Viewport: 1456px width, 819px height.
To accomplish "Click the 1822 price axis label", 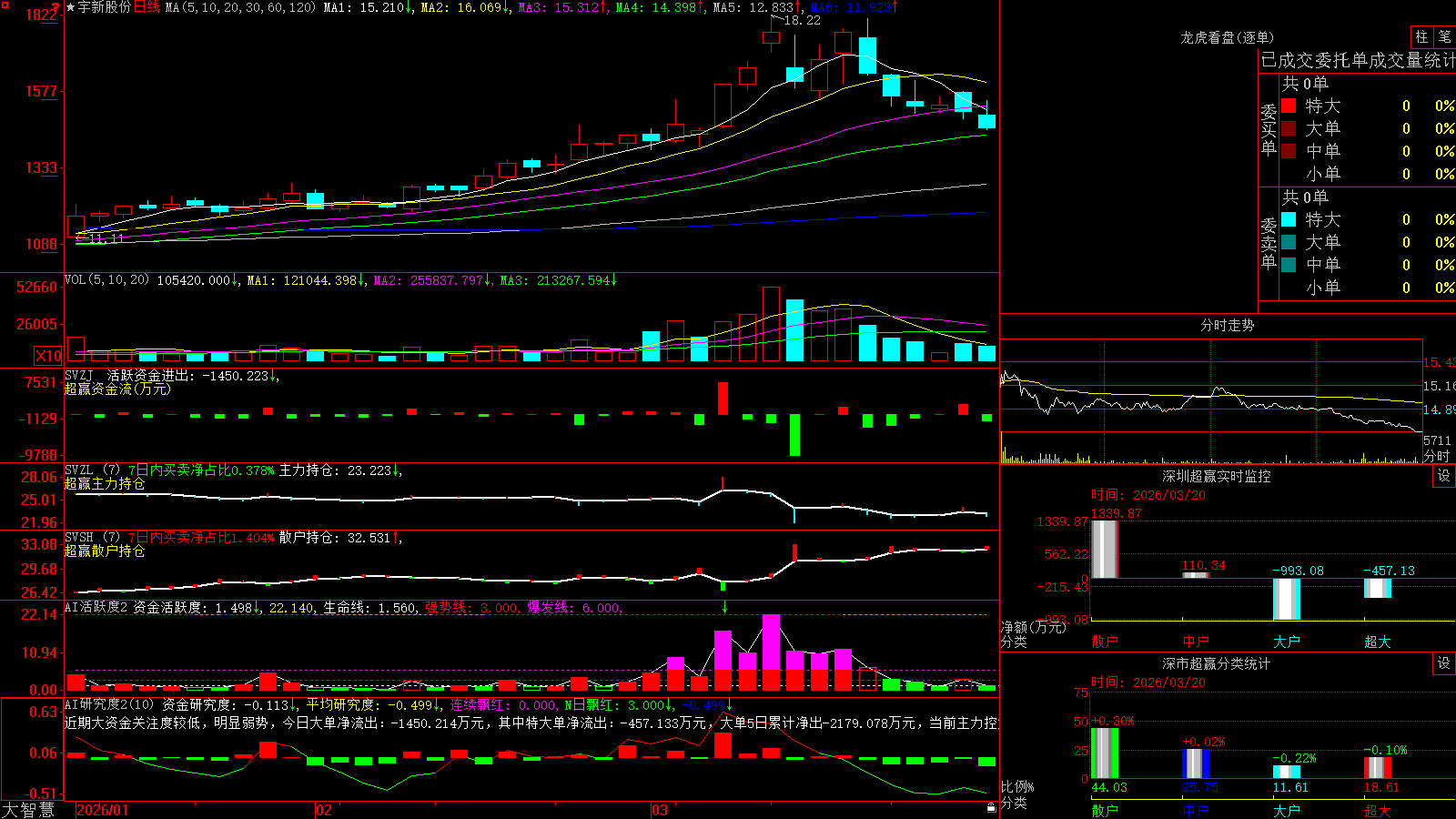I will [42, 15].
